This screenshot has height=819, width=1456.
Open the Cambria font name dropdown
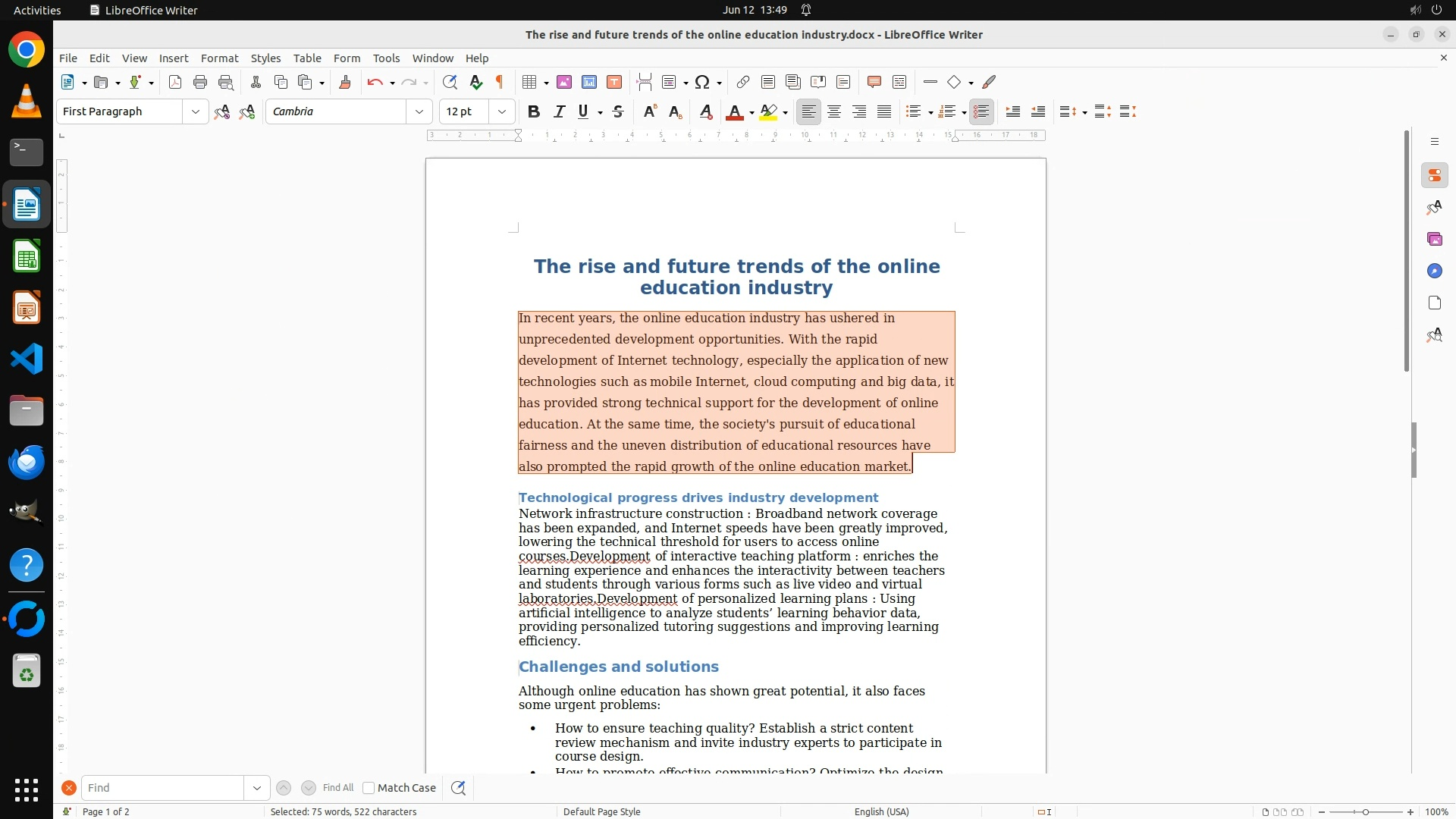click(419, 112)
